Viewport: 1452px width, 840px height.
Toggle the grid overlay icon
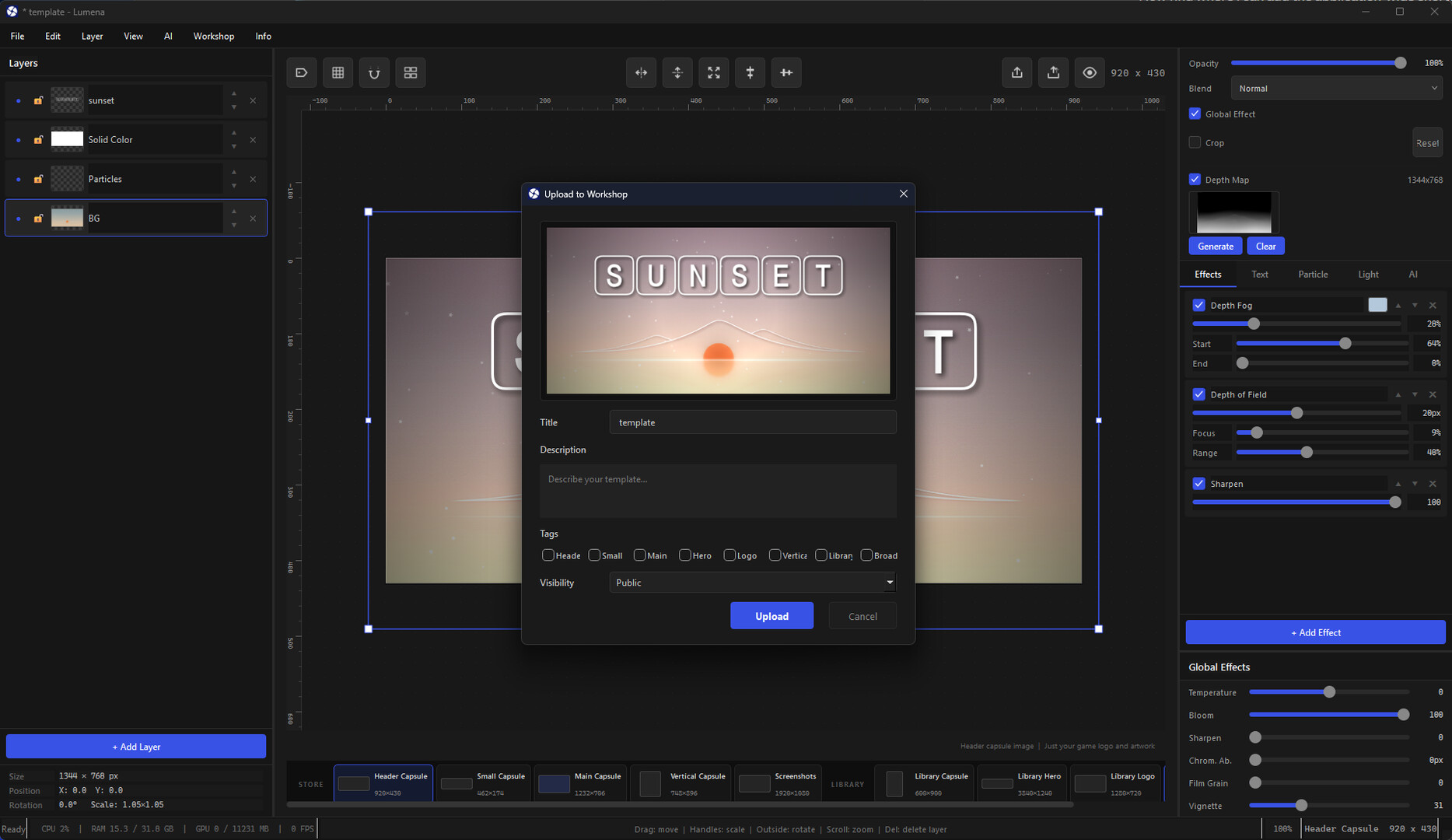(x=338, y=72)
